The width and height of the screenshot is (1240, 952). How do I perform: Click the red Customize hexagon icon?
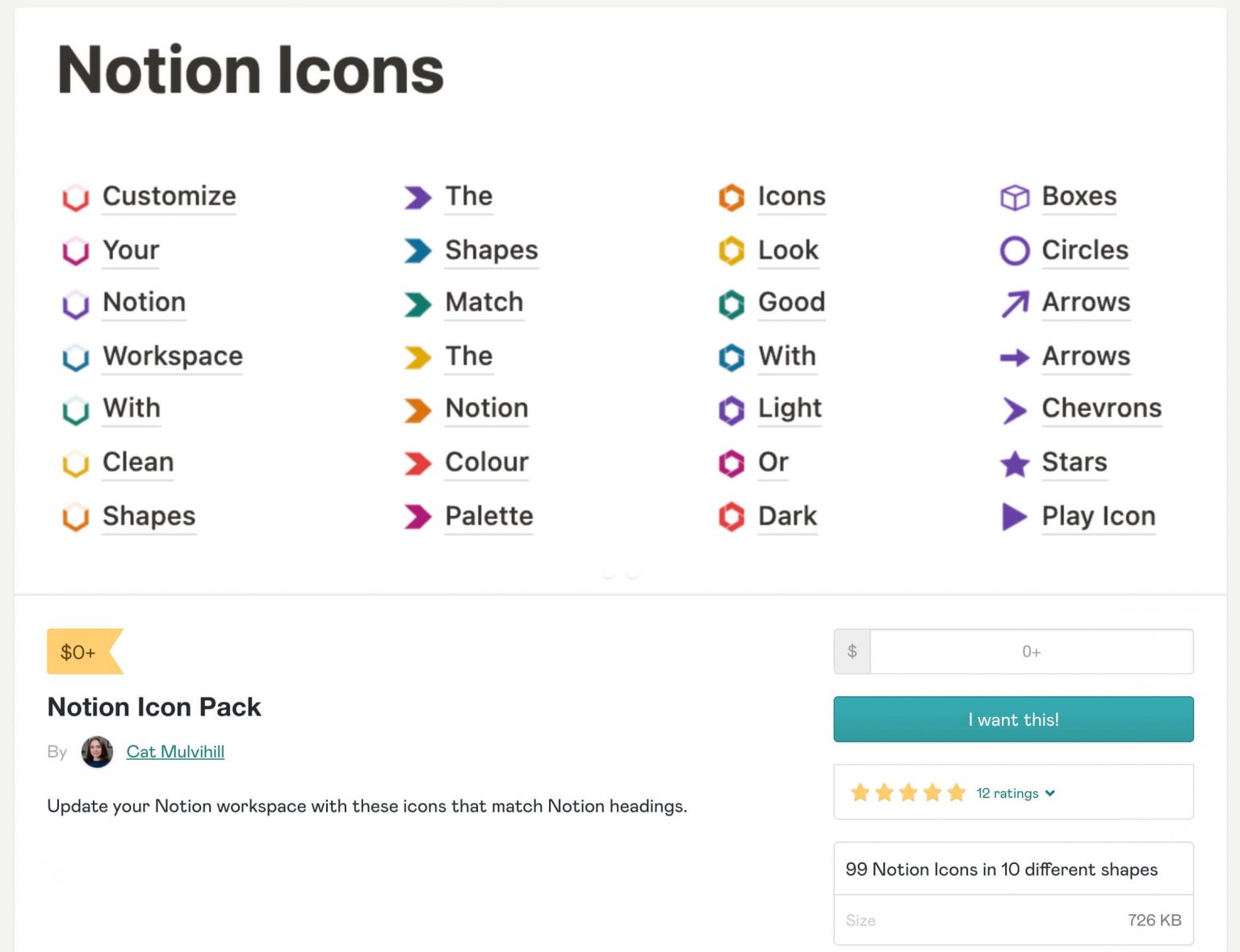(75, 198)
